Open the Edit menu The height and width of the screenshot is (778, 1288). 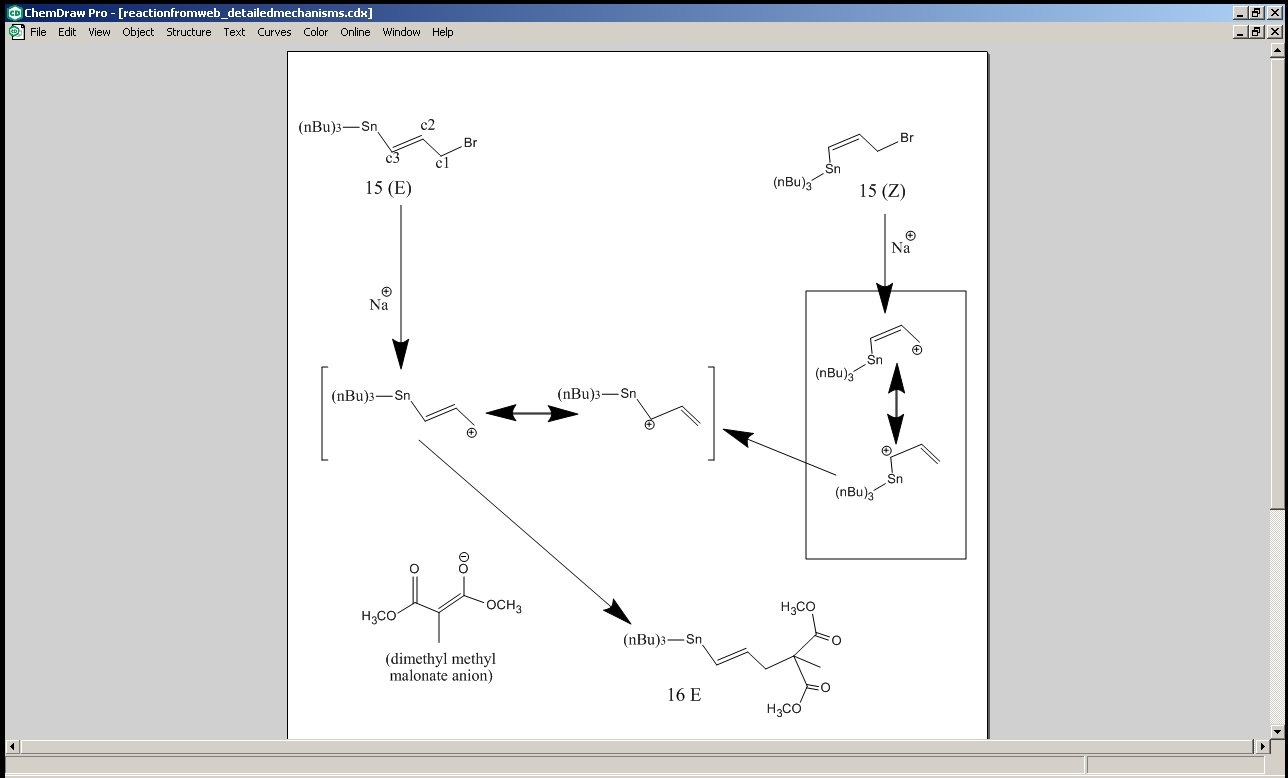tap(67, 32)
